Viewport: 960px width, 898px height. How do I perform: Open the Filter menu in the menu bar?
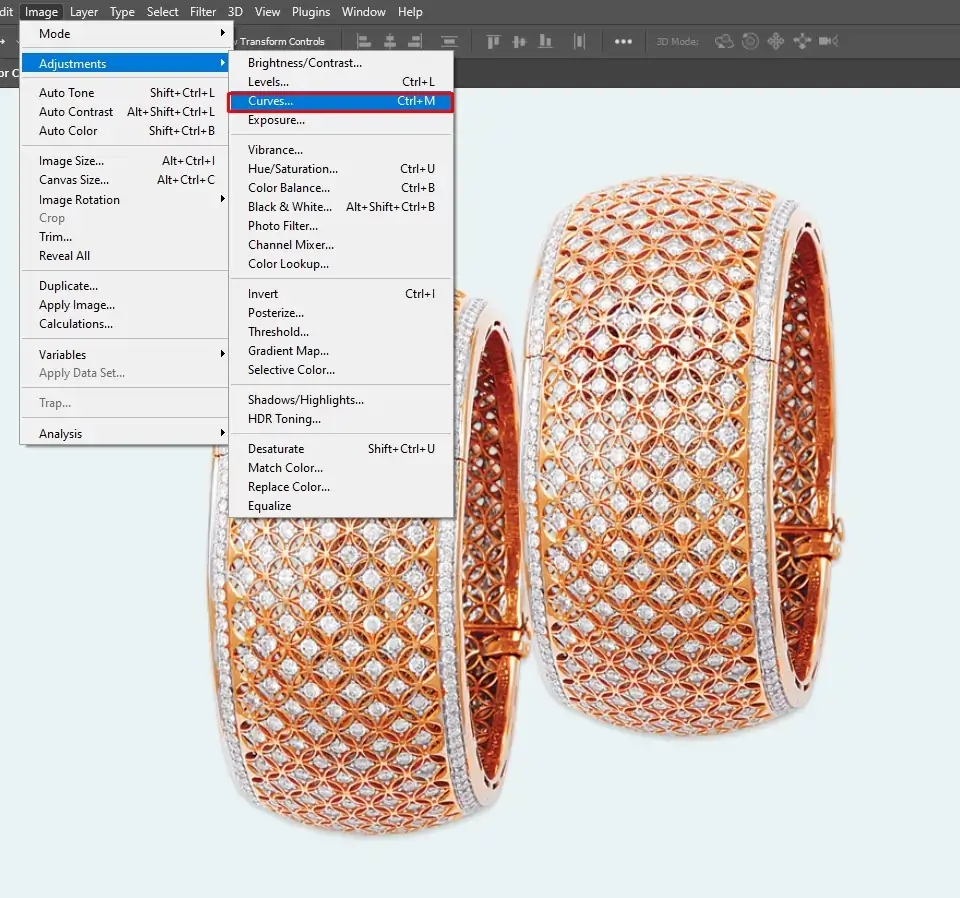[203, 12]
